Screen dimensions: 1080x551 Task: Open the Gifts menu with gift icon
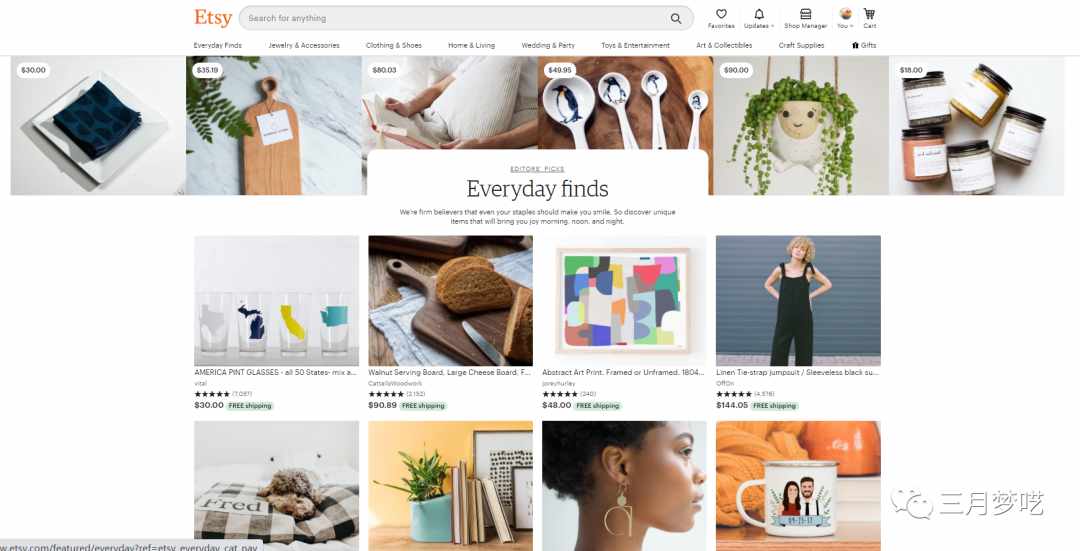click(864, 45)
